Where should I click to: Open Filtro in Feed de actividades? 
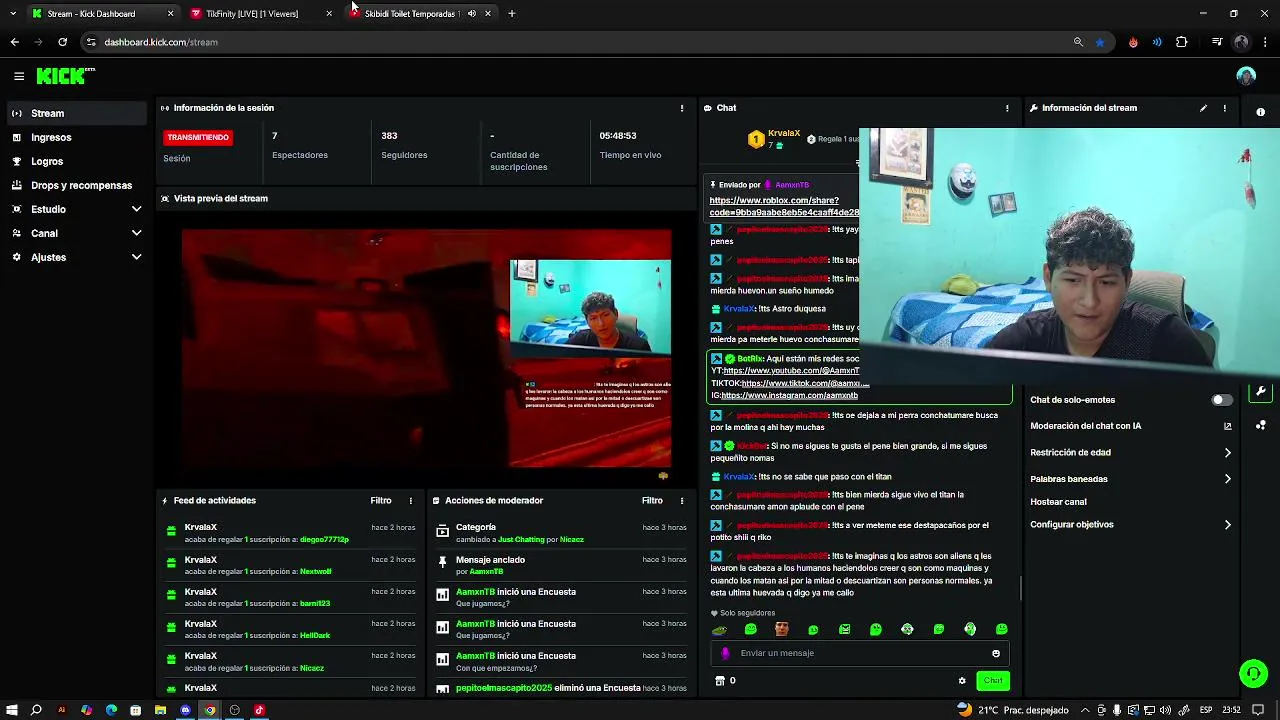pyautogui.click(x=381, y=501)
